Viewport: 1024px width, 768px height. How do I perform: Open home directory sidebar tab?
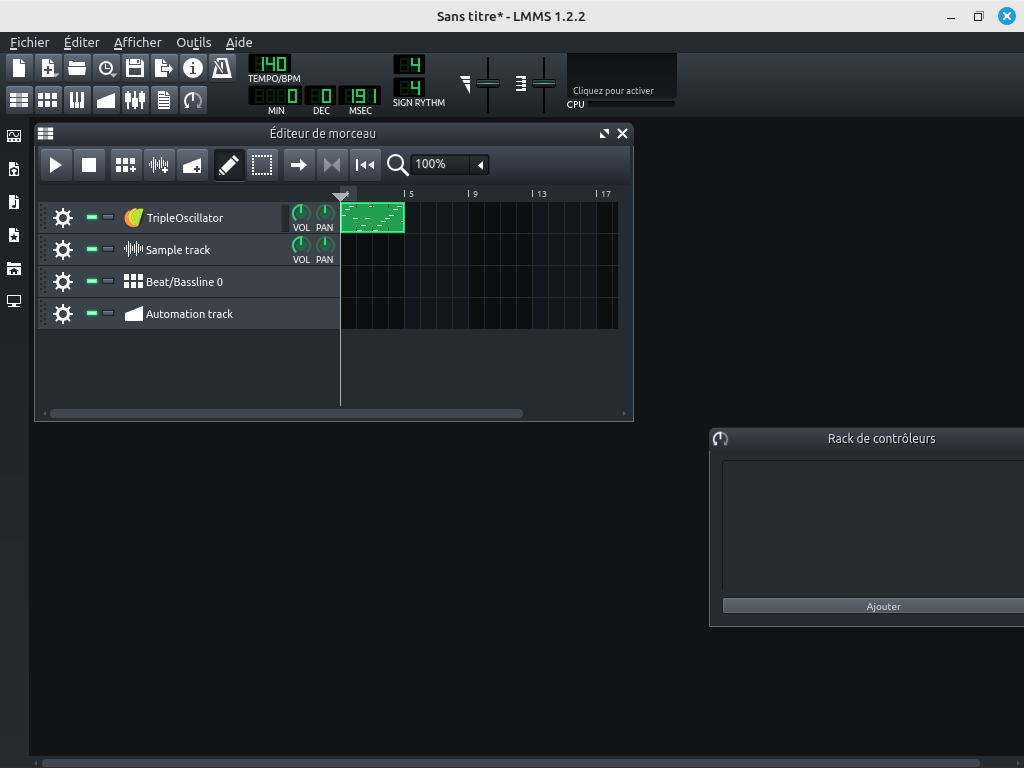tap(14, 268)
